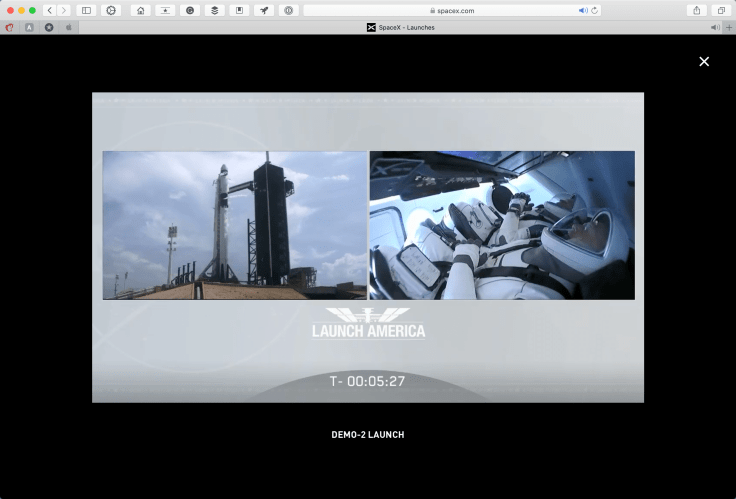
Task: Click the bookmark page extension icon
Action: point(239,10)
